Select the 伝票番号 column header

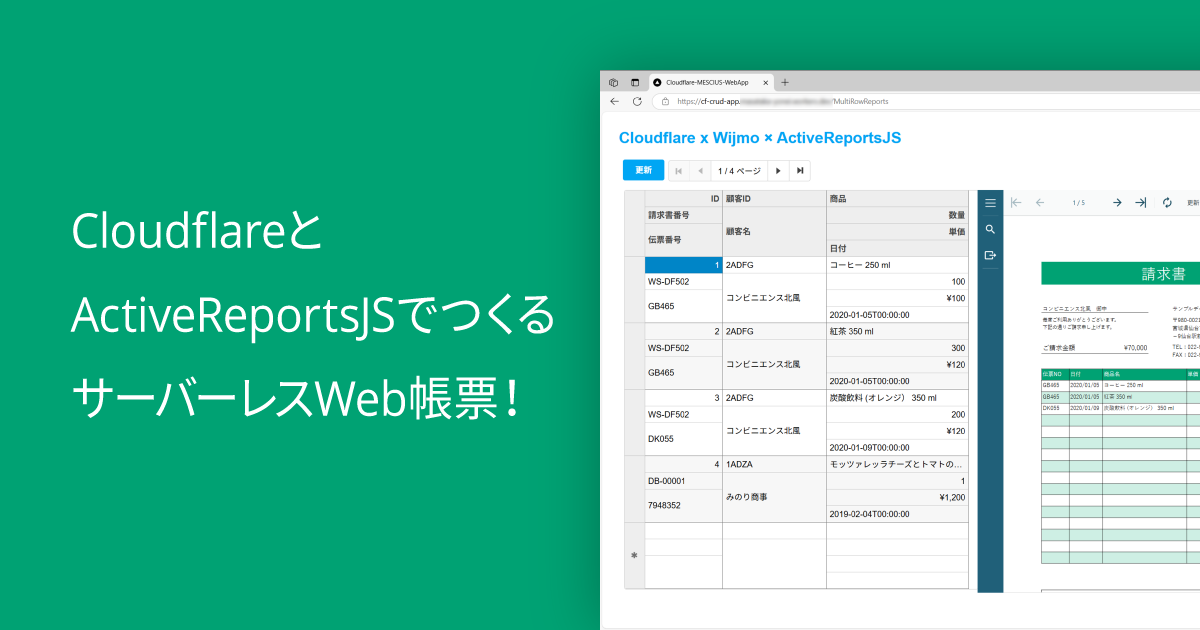coord(683,240)
